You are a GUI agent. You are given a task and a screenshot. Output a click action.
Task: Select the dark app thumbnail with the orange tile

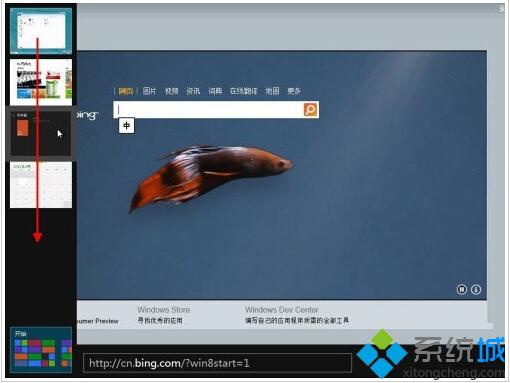41,133
